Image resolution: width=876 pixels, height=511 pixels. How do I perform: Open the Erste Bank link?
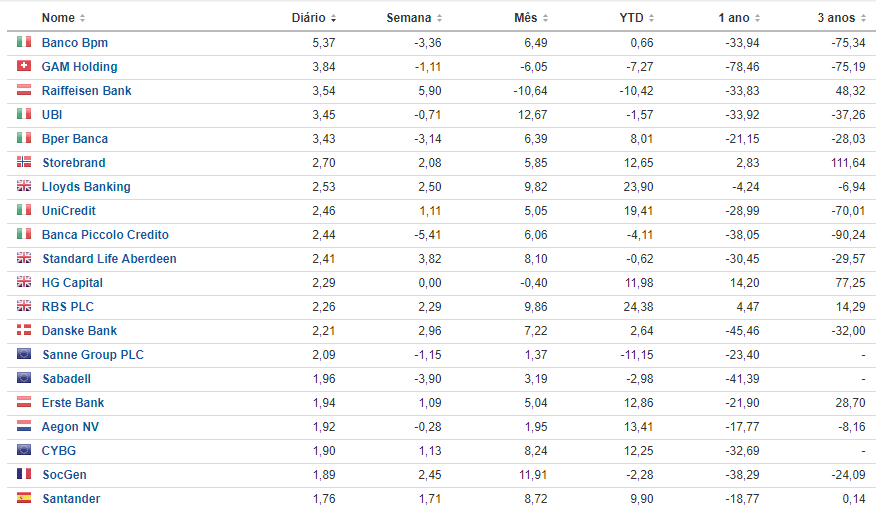73,403
